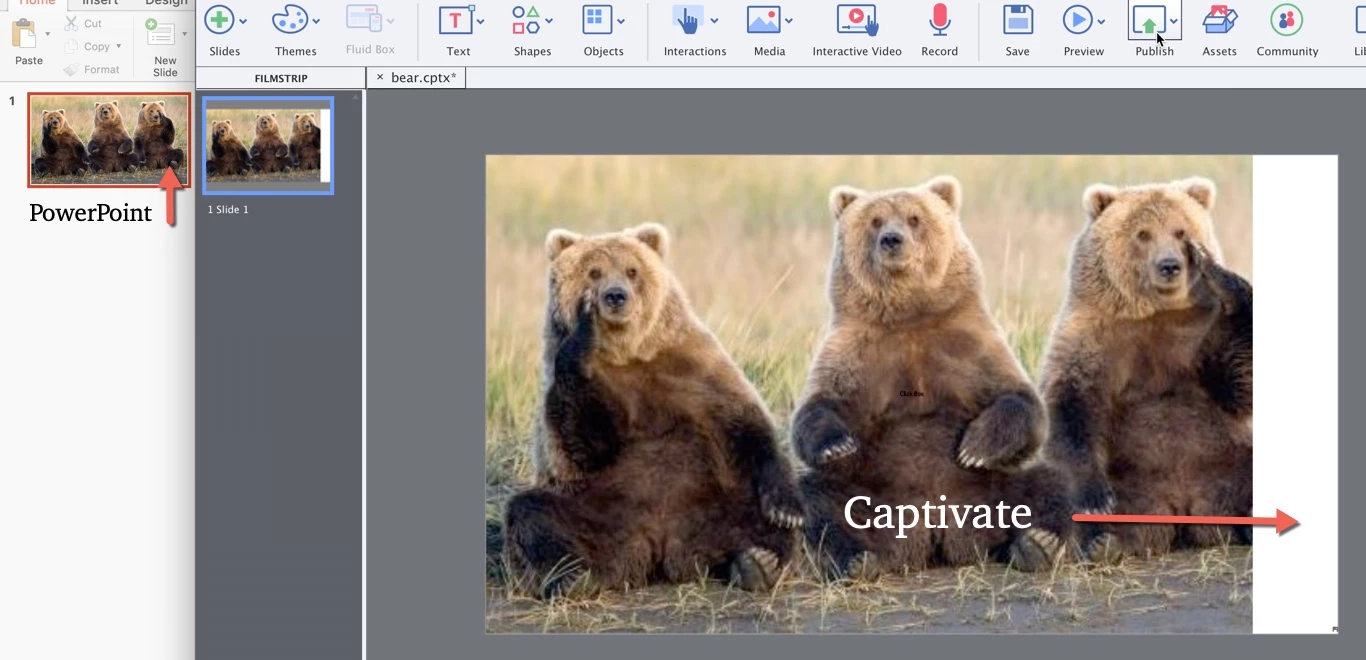
Task: Click Copy in PowerPoint ribbon
Action: coord(96,47)
